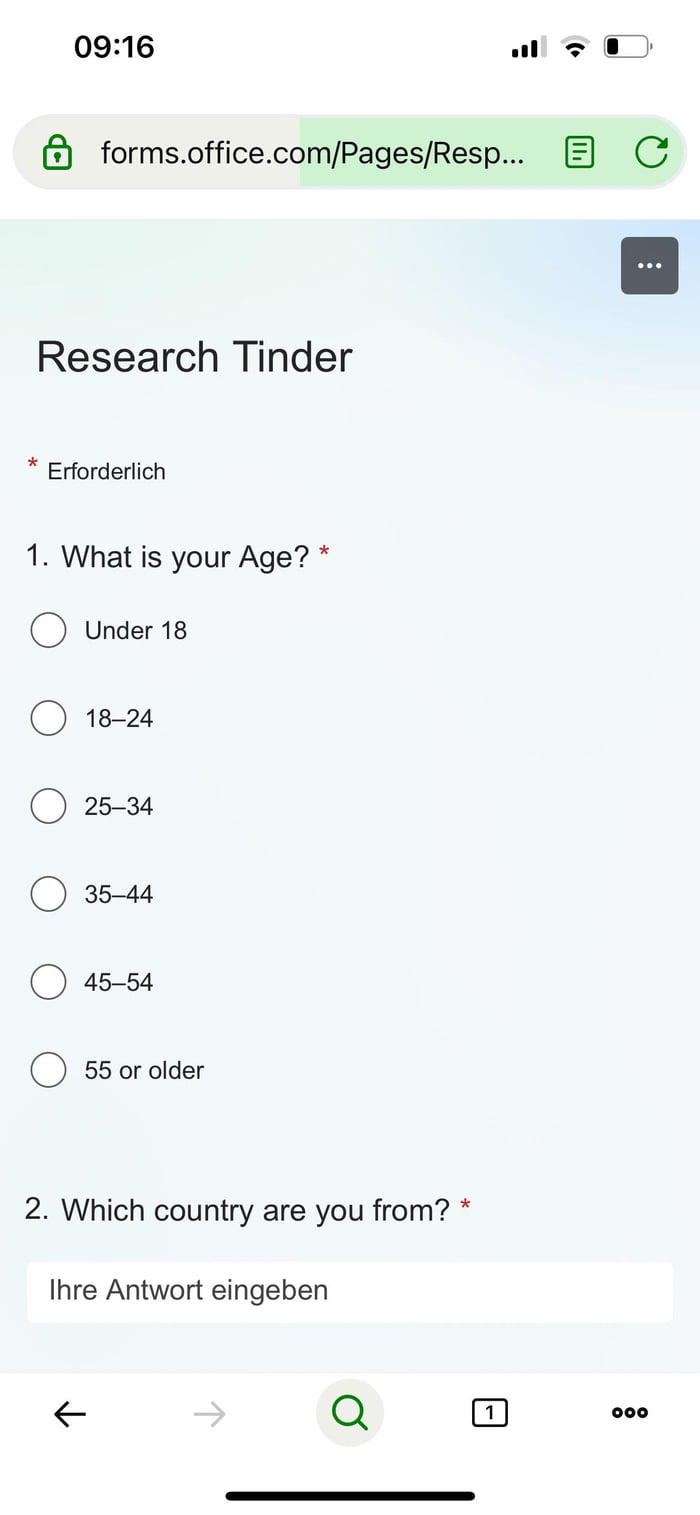This screenshot has height=1515, width=700.
Task: Select the "Under 18" age option
Action: [48, 630]
